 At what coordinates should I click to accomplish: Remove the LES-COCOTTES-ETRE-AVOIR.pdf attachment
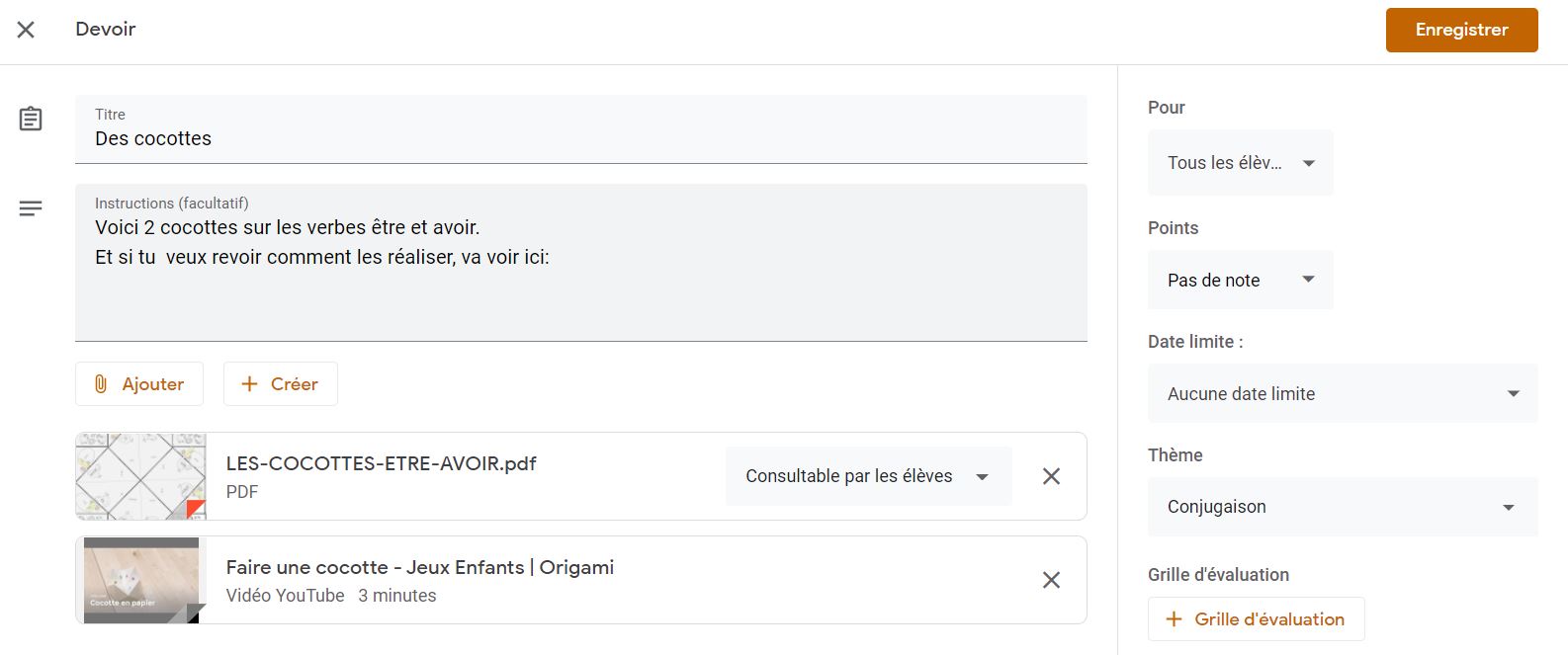[1051, 476]
